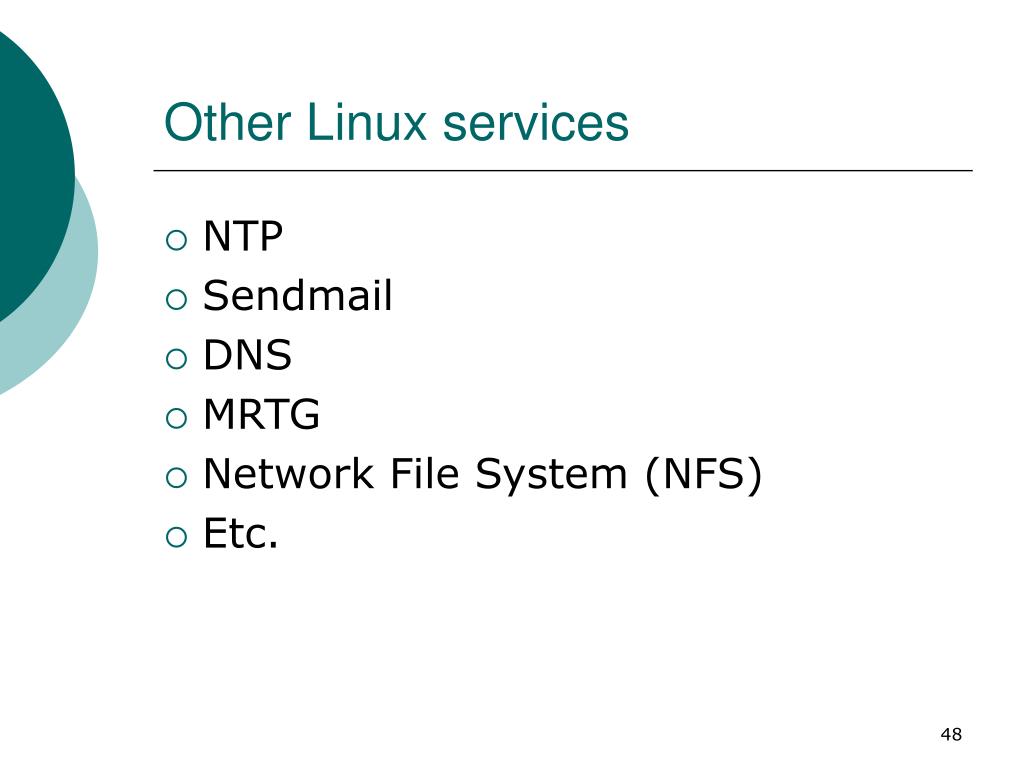This screenshot has height=768, width=1024.
Task: Click the slide number 48
Action: click(x=952, y=735)
